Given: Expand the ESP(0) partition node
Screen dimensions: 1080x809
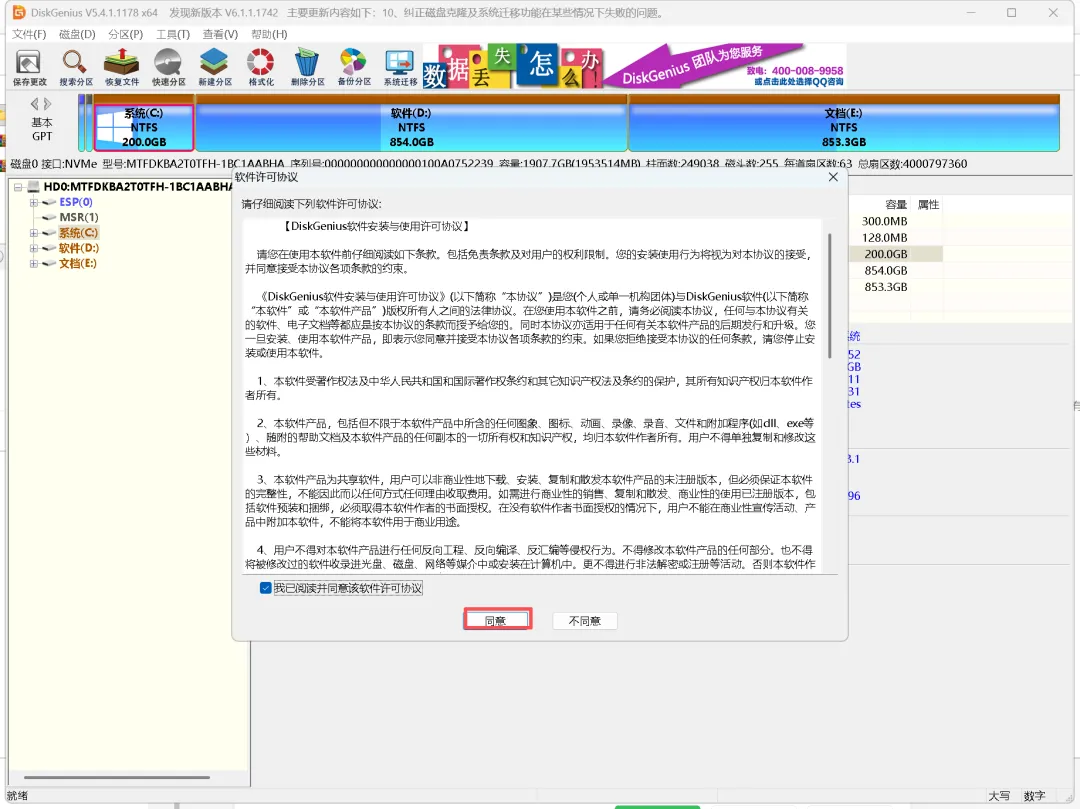Looking at the screenshot, I should pyautogui.click(x=33, y=202).
